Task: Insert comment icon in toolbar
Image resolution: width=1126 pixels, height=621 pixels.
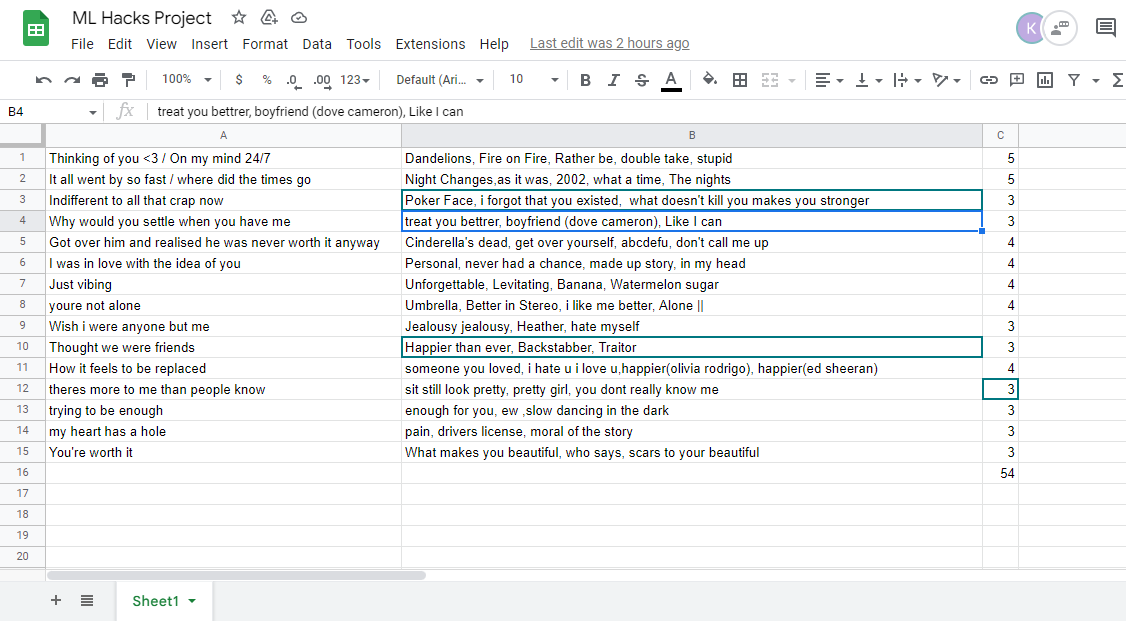Action: click(1017, 80)
